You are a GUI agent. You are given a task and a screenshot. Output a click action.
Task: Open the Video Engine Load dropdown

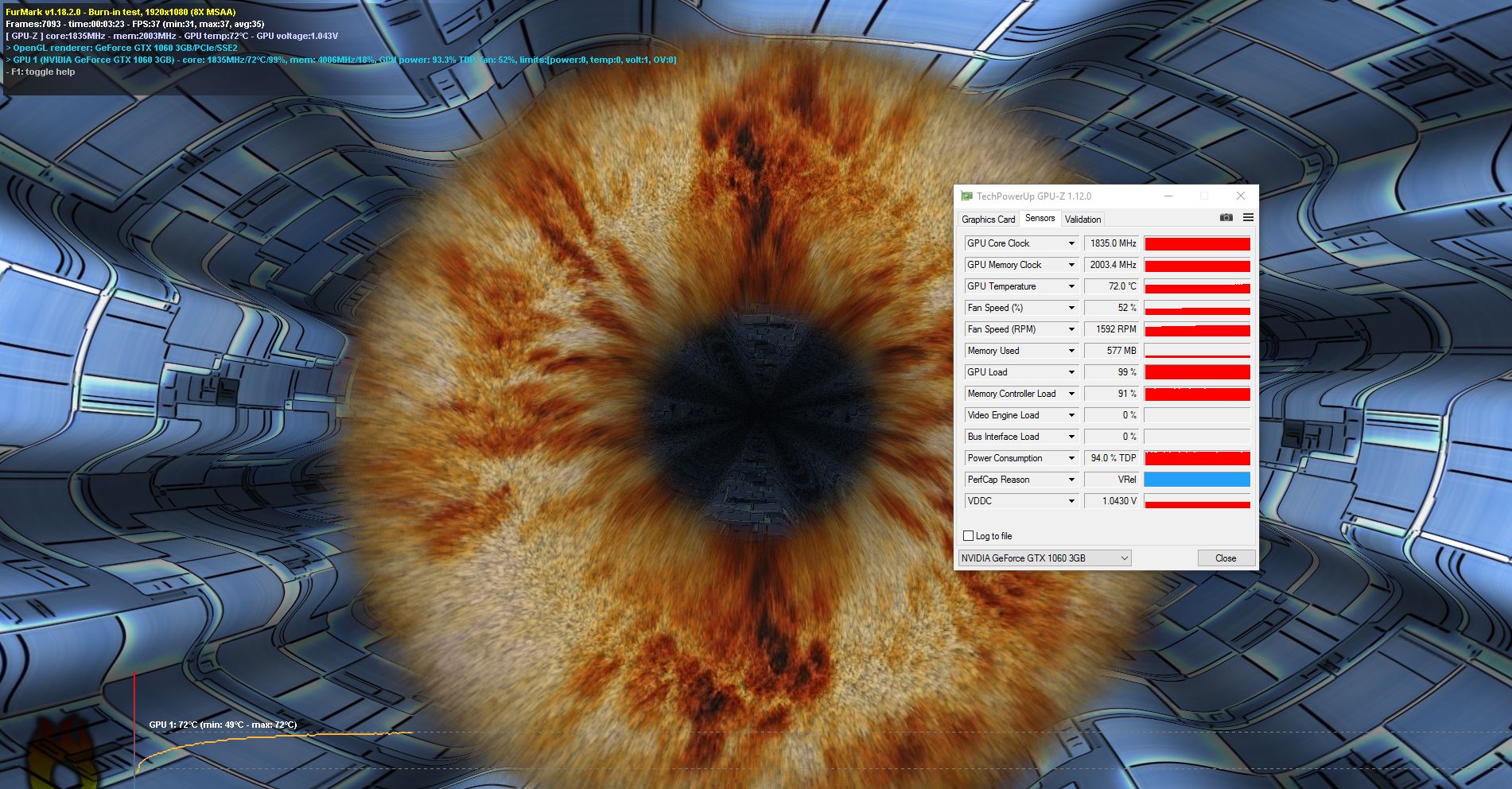tap(1071, 415)
